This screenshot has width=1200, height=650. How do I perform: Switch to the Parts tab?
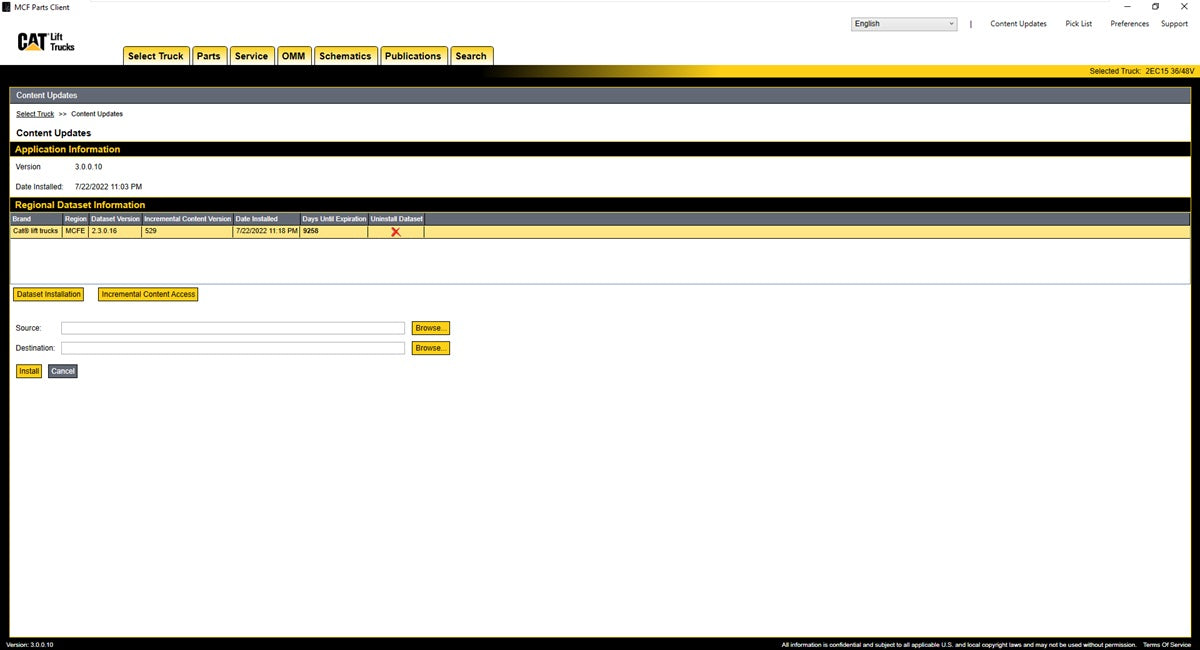coord(209,56)
